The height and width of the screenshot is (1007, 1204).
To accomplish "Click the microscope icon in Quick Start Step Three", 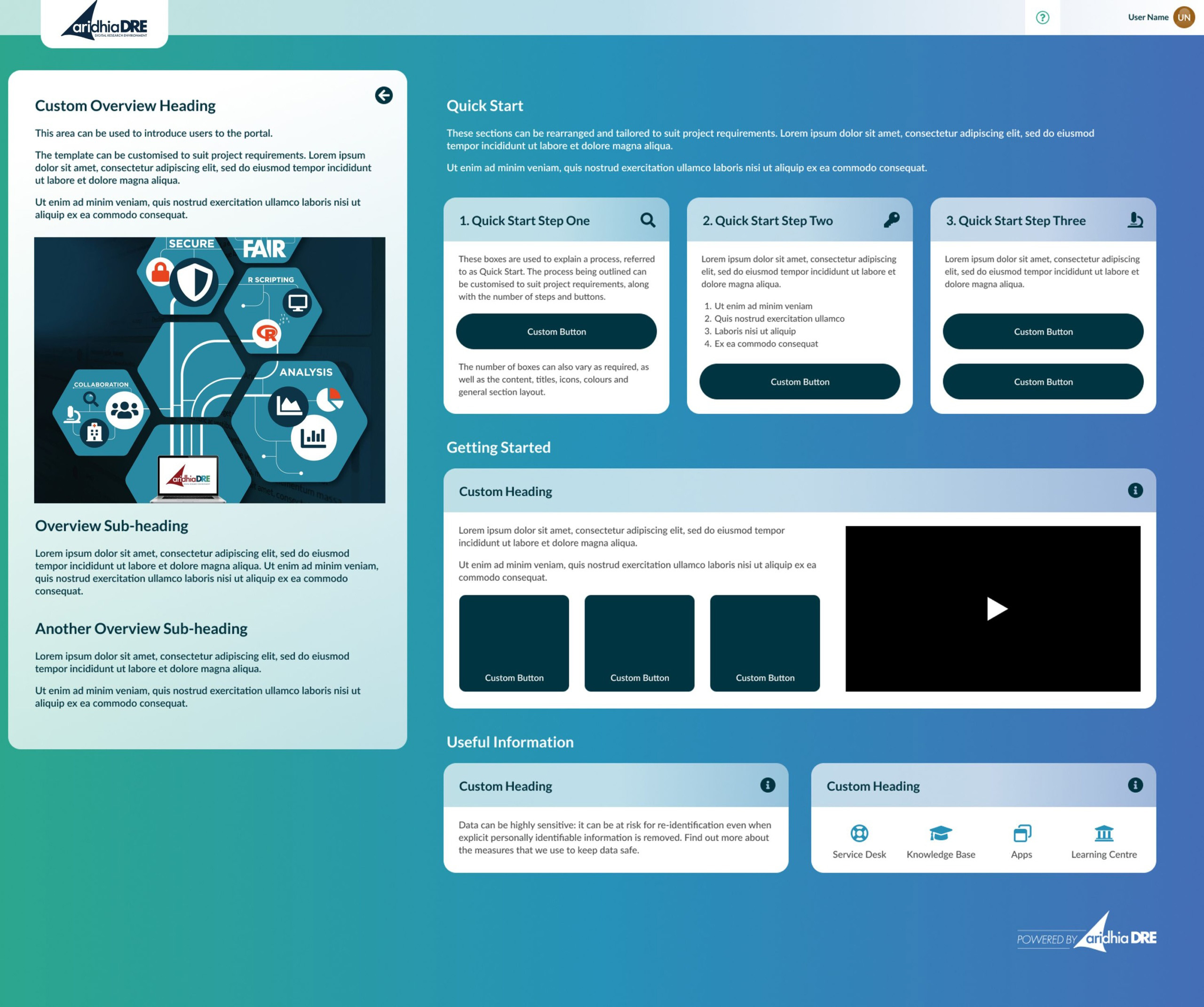I will click(x=1134, y=220).
